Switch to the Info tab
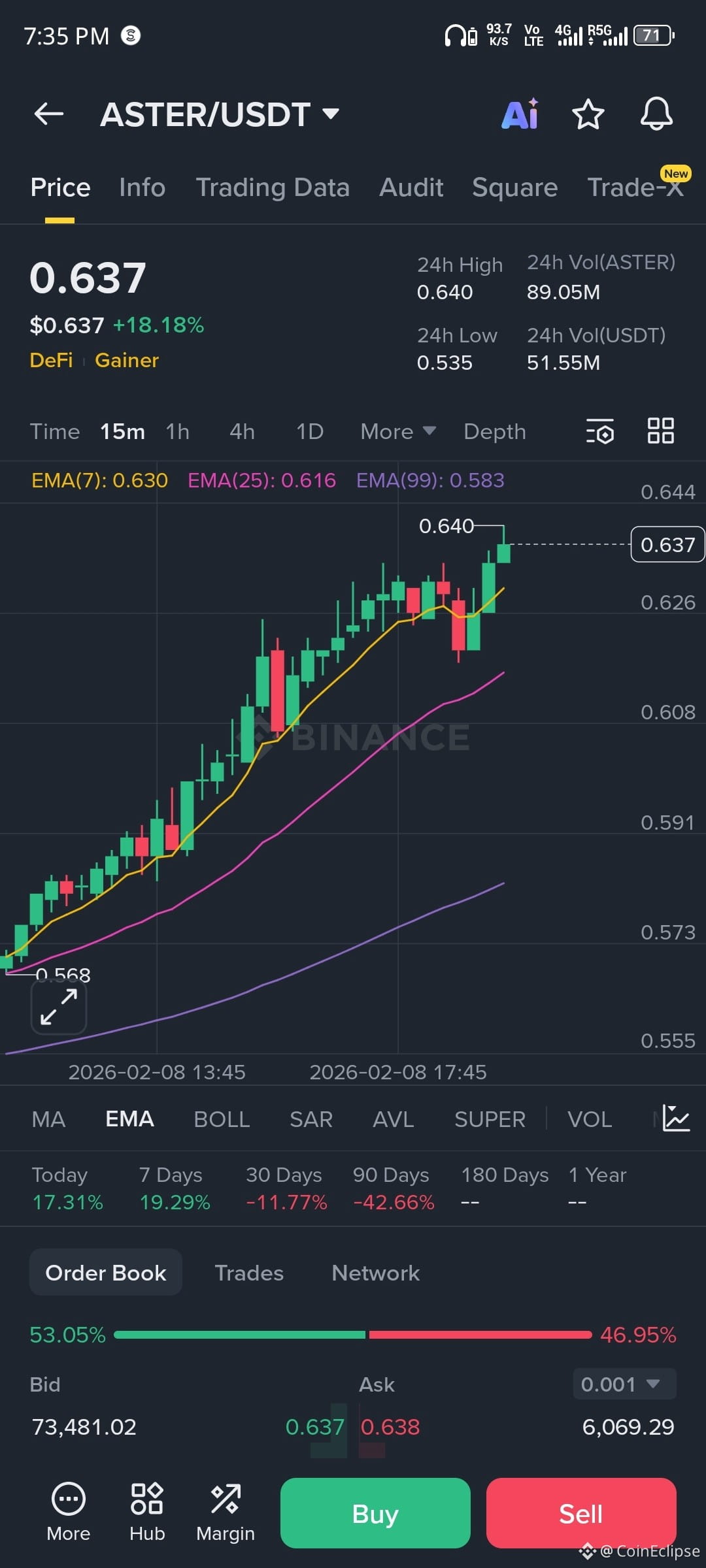This screenshot has width=706, height=1568. tap(142, 188)
